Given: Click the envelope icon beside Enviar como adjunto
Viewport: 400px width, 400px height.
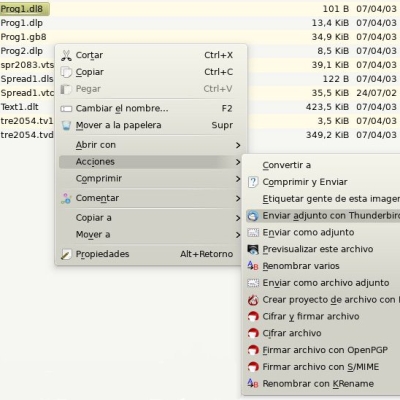Looking at the screenshot, I should (253, 232).
